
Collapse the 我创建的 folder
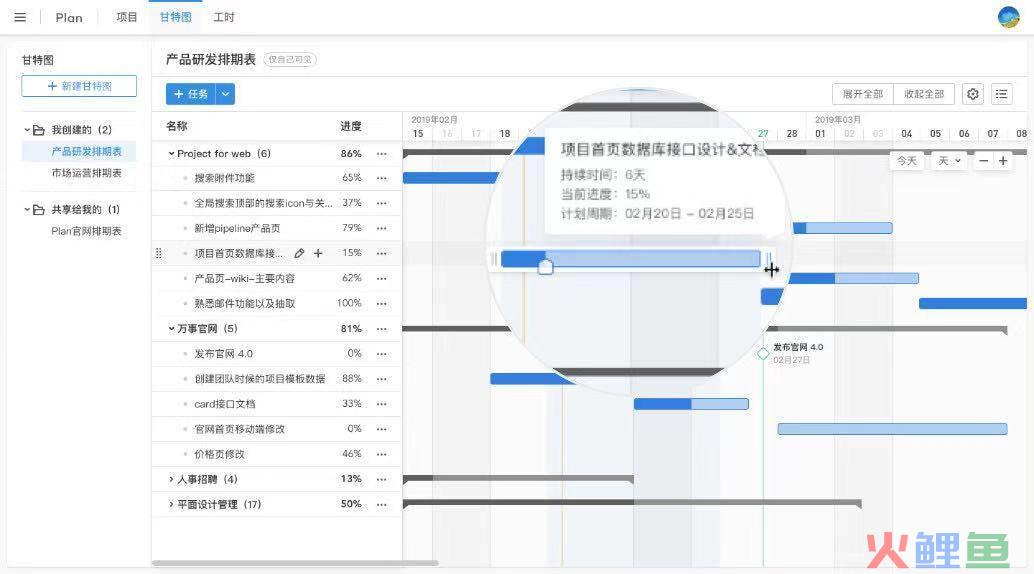(x=27, y=130)
